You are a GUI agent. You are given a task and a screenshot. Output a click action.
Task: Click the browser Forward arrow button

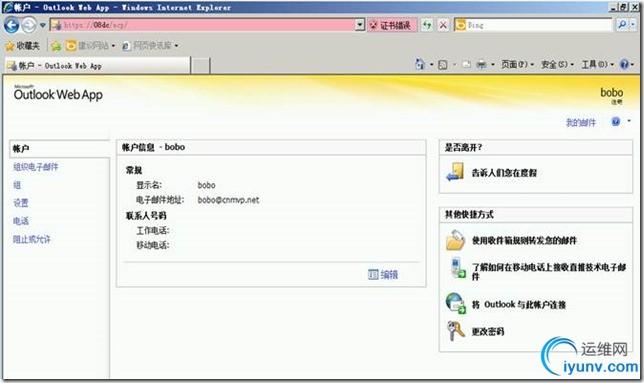pos(29,25)
